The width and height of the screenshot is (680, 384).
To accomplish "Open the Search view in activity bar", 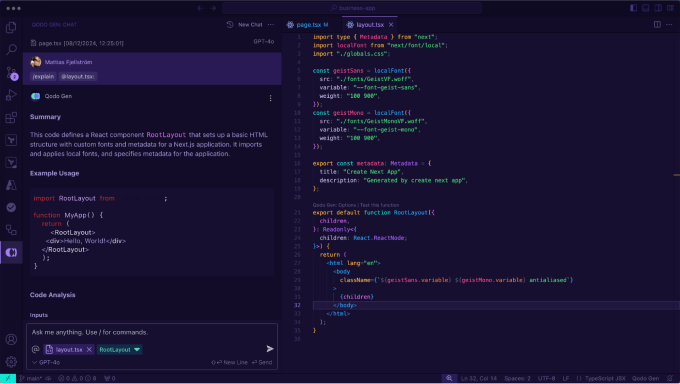I will pos(11,49).
